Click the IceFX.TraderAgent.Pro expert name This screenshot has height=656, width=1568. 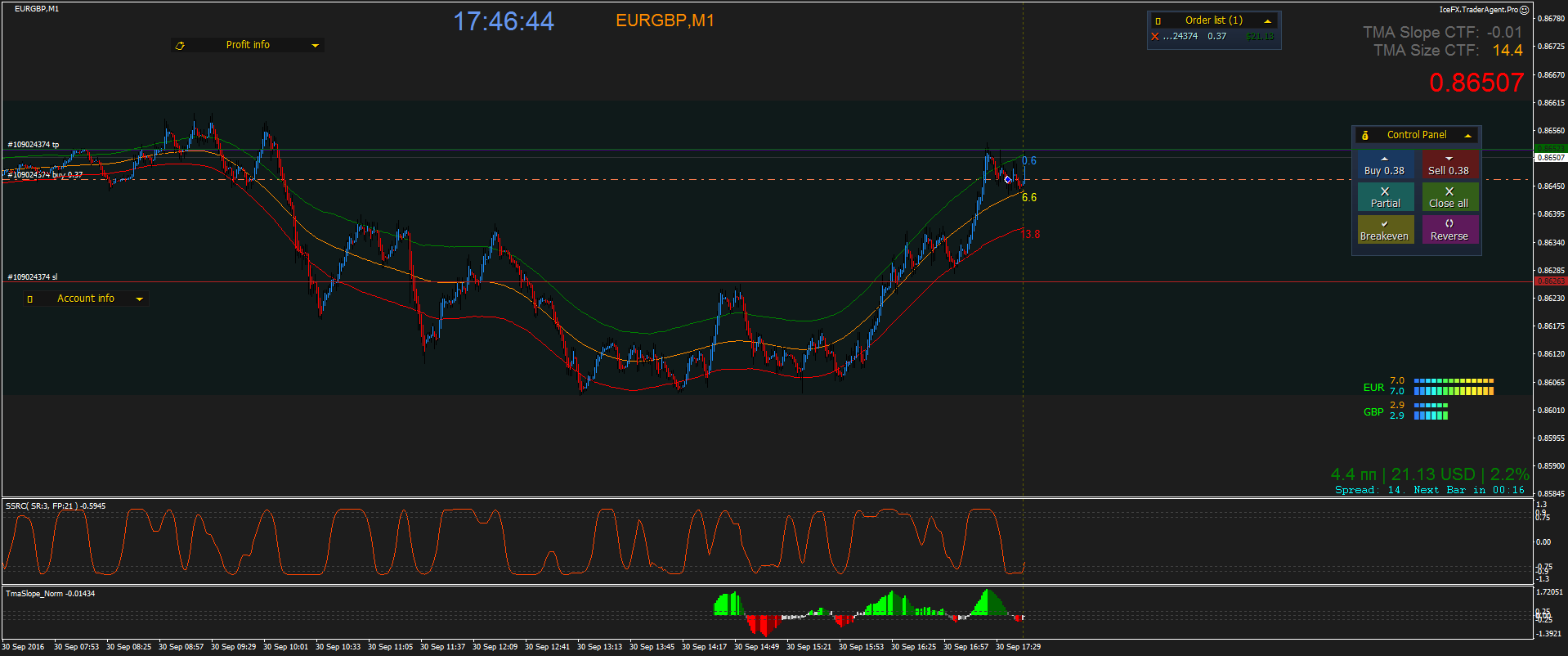(1478, 10)
